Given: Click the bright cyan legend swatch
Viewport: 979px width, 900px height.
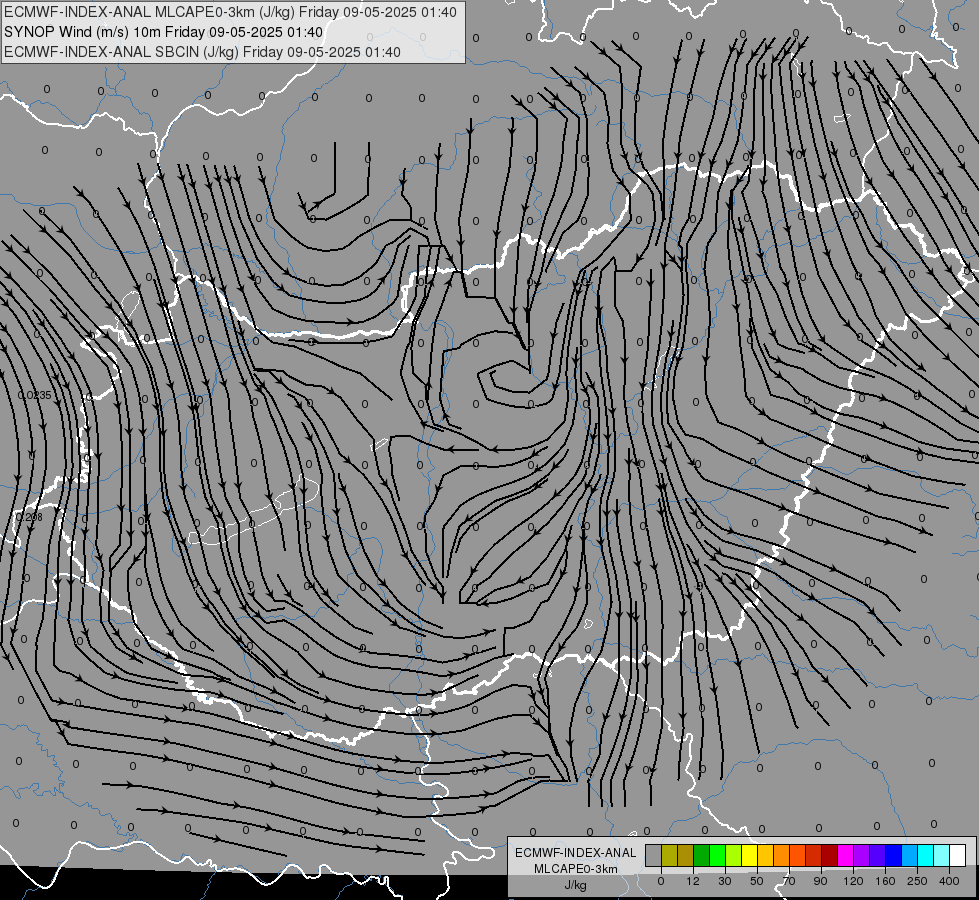Looking at the screenshot, I should [927, 855].
